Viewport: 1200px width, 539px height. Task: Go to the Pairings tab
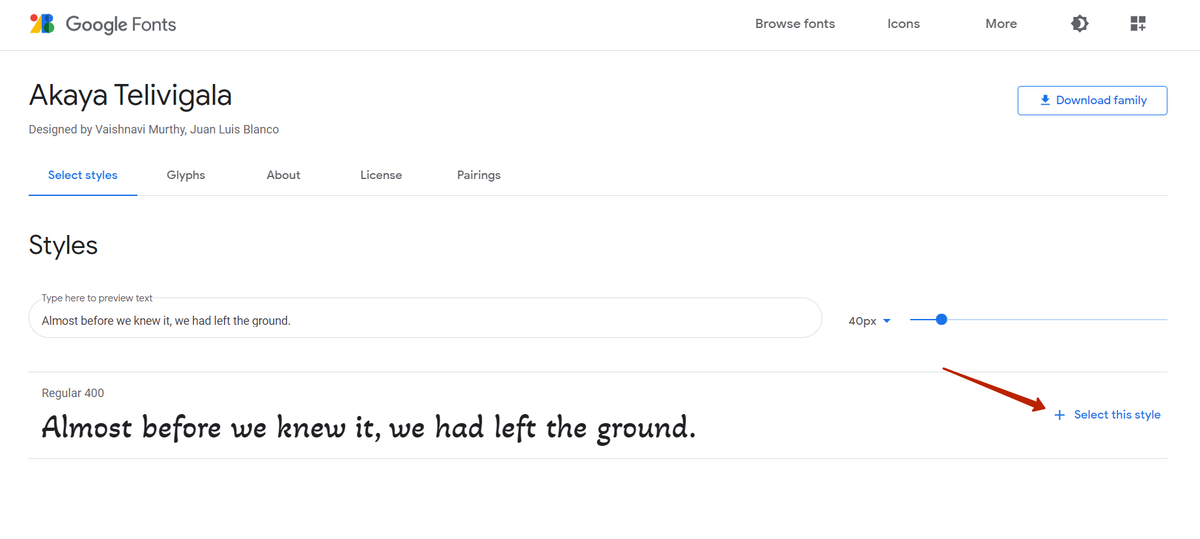(479, 175)
